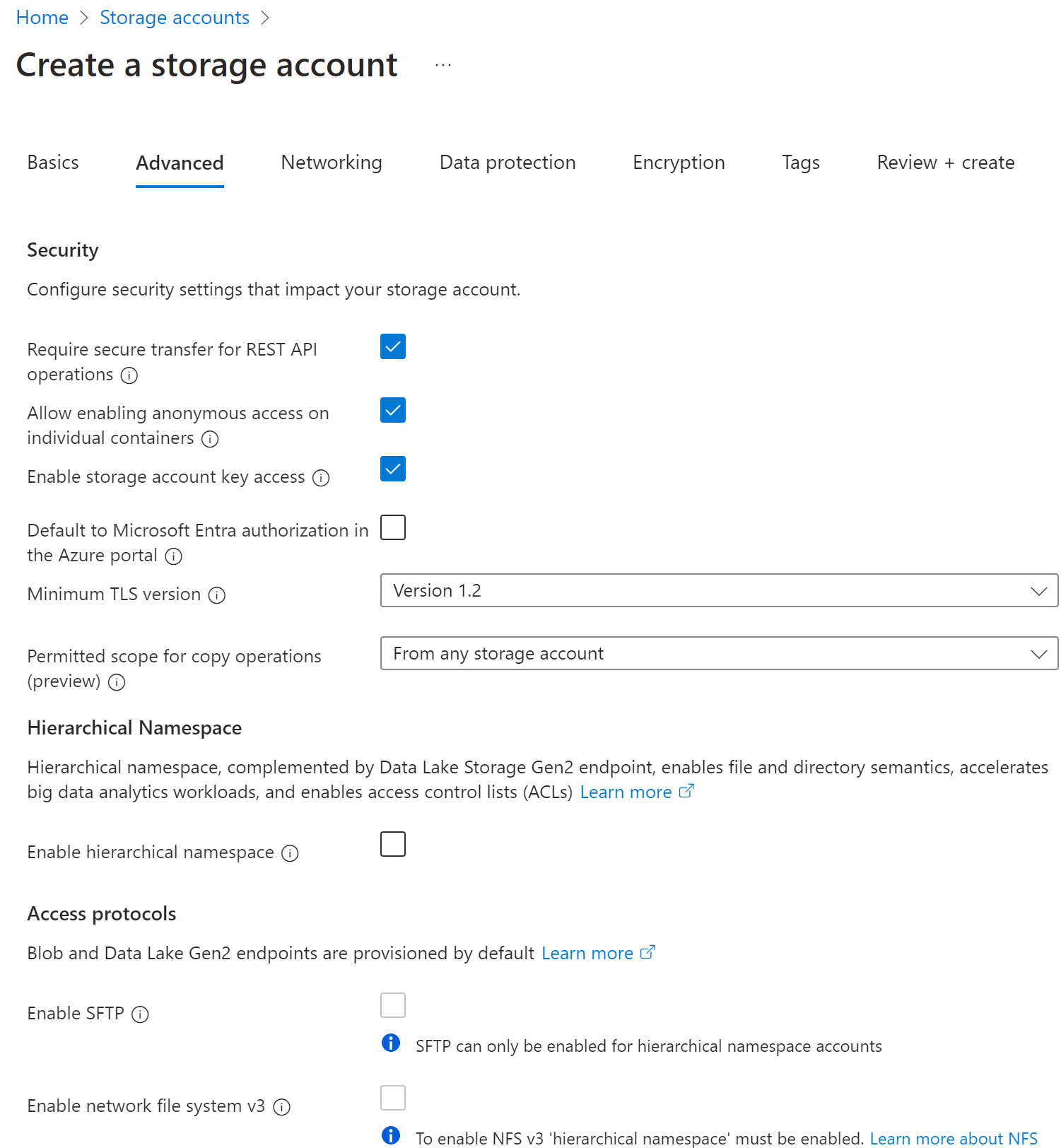Uncheck Require secure transfer for REST API

(x=393, y=346)
